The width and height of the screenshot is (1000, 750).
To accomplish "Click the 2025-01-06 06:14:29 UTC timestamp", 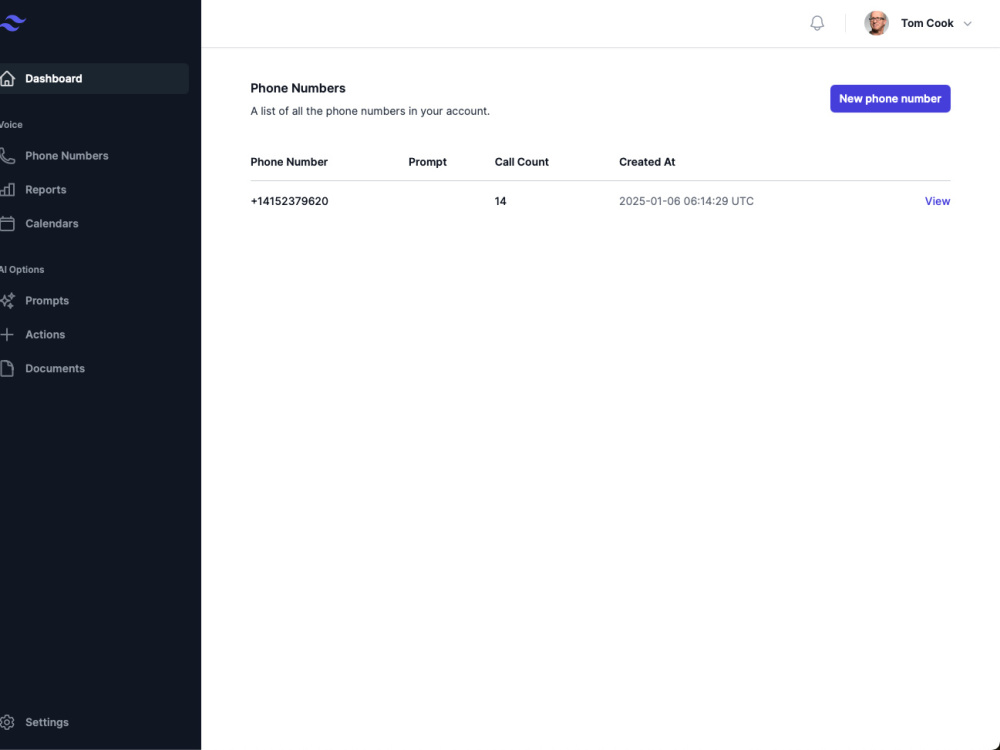I will (686, 201).
